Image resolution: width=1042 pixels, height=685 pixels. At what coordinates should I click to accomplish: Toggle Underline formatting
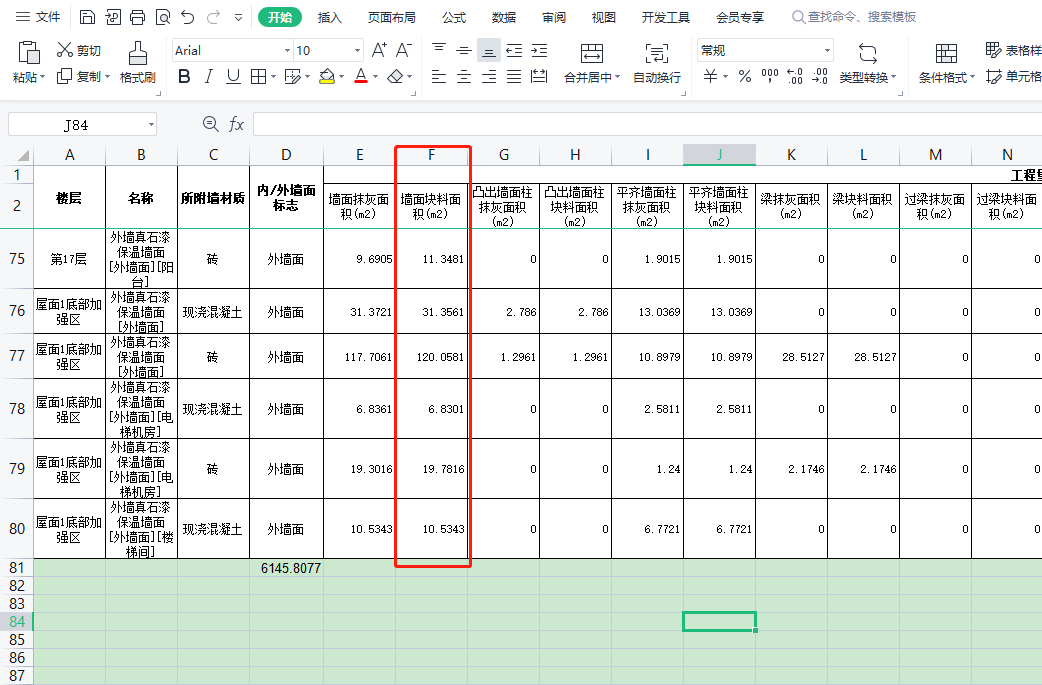point(233,77)
